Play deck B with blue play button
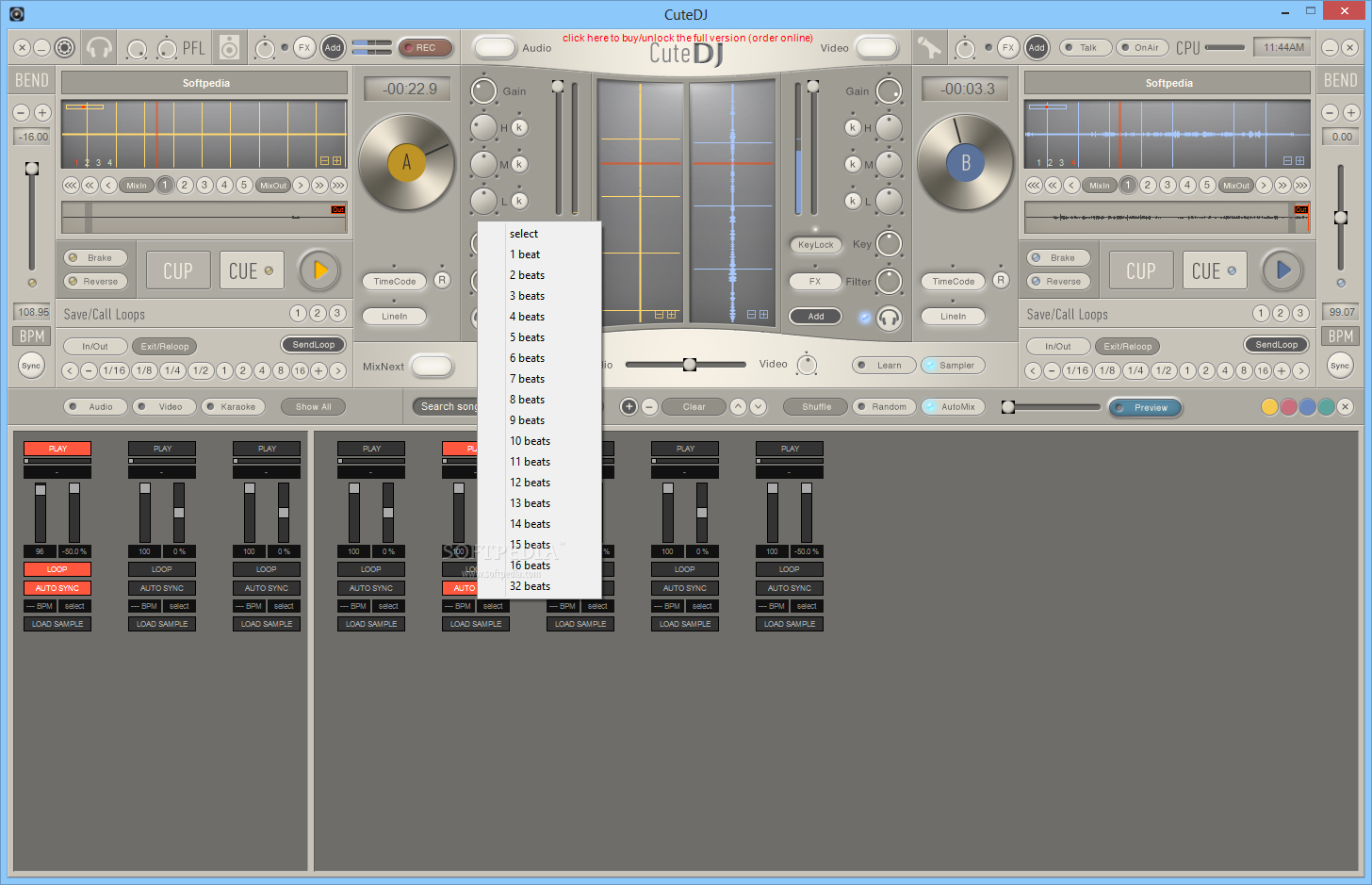The height and width of the screenshot is (885, 1372). [x=1282, y=270]
